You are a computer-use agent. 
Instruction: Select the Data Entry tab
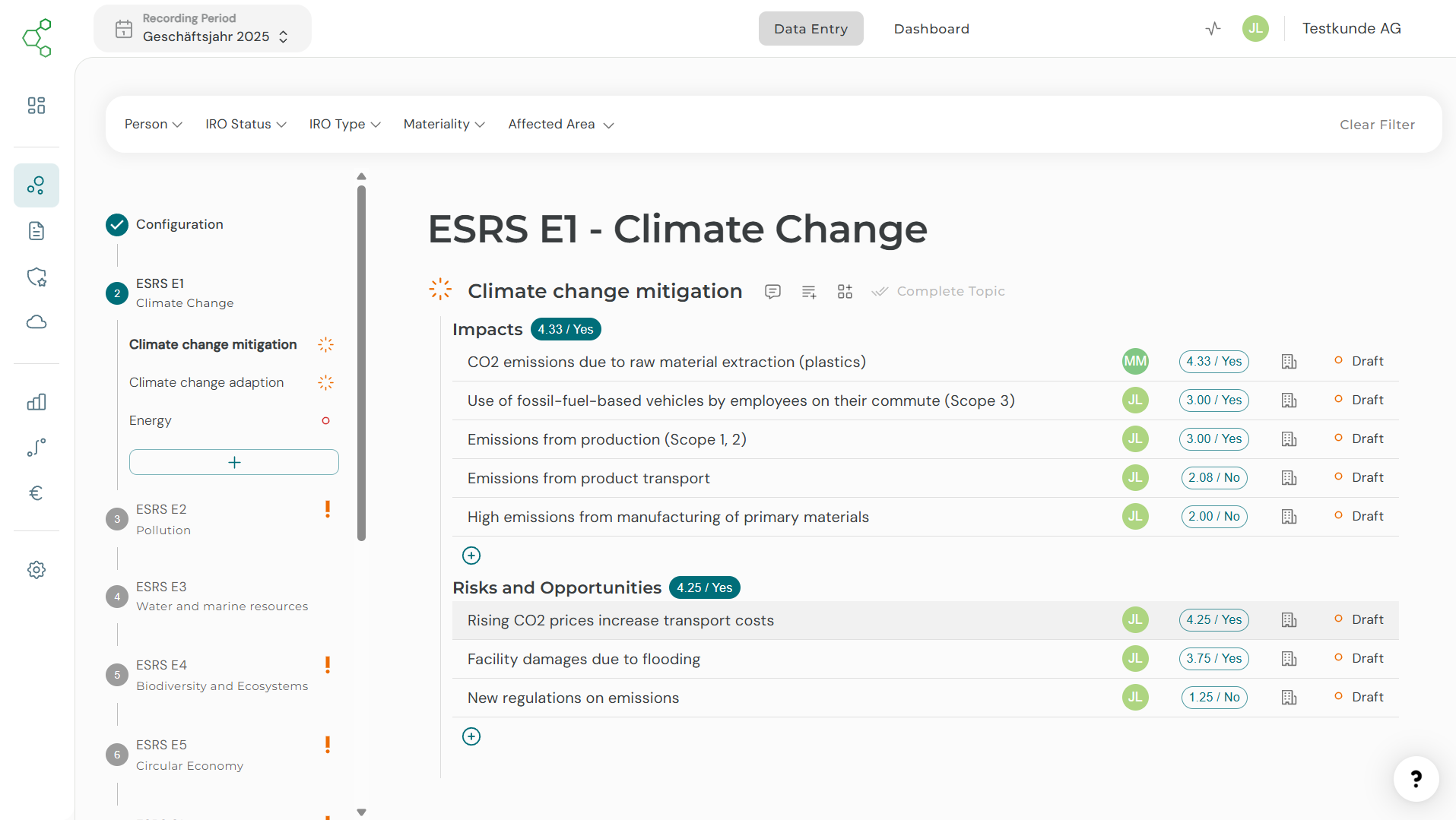point(810,29)
